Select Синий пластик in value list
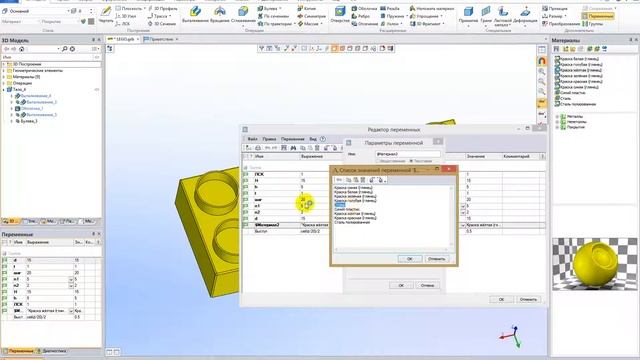Viewport: 640px width, 360px height. point(347,209)
